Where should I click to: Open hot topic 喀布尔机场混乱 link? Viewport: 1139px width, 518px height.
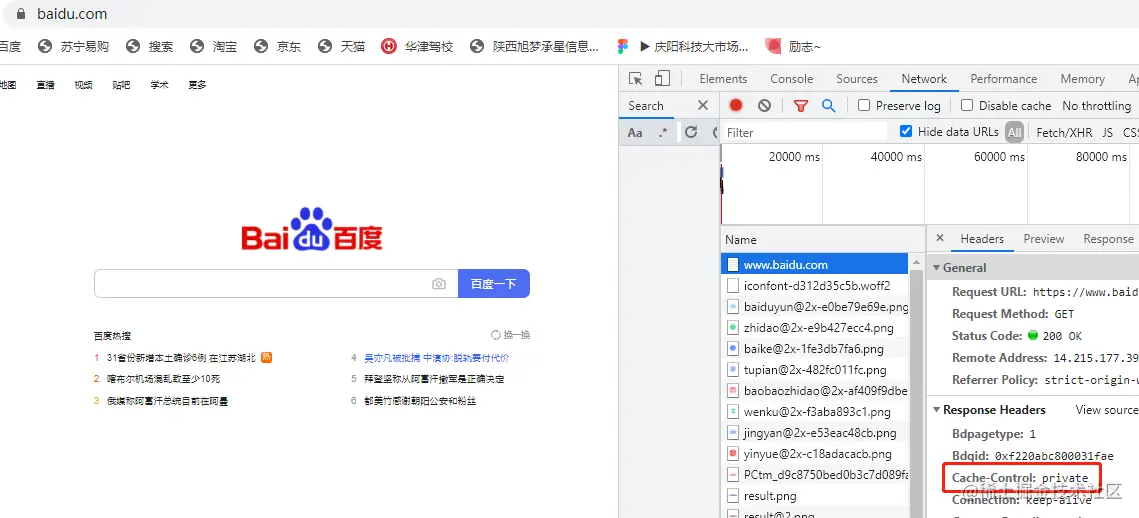(163, 379)
